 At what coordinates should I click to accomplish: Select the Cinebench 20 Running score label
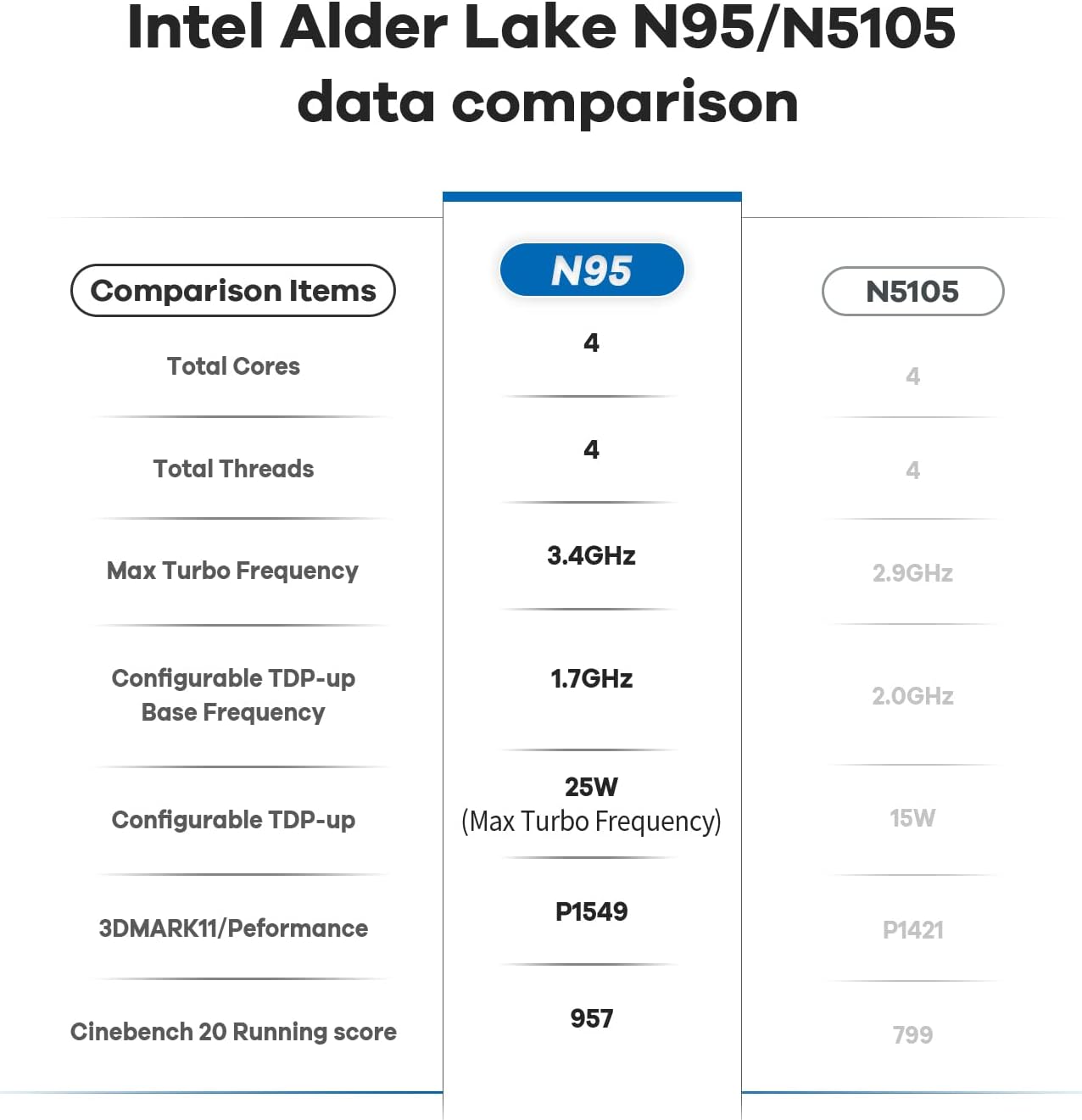pyautogui.click(x=233, y=1032)
